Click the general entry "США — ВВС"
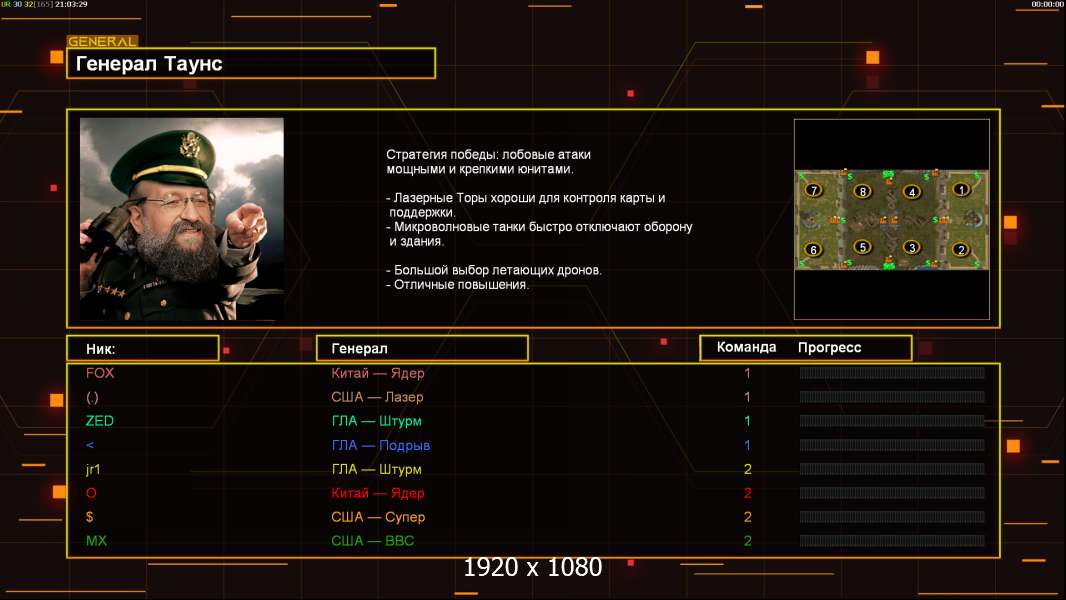This screenshot has width=1066, height=600. point(373,541)
